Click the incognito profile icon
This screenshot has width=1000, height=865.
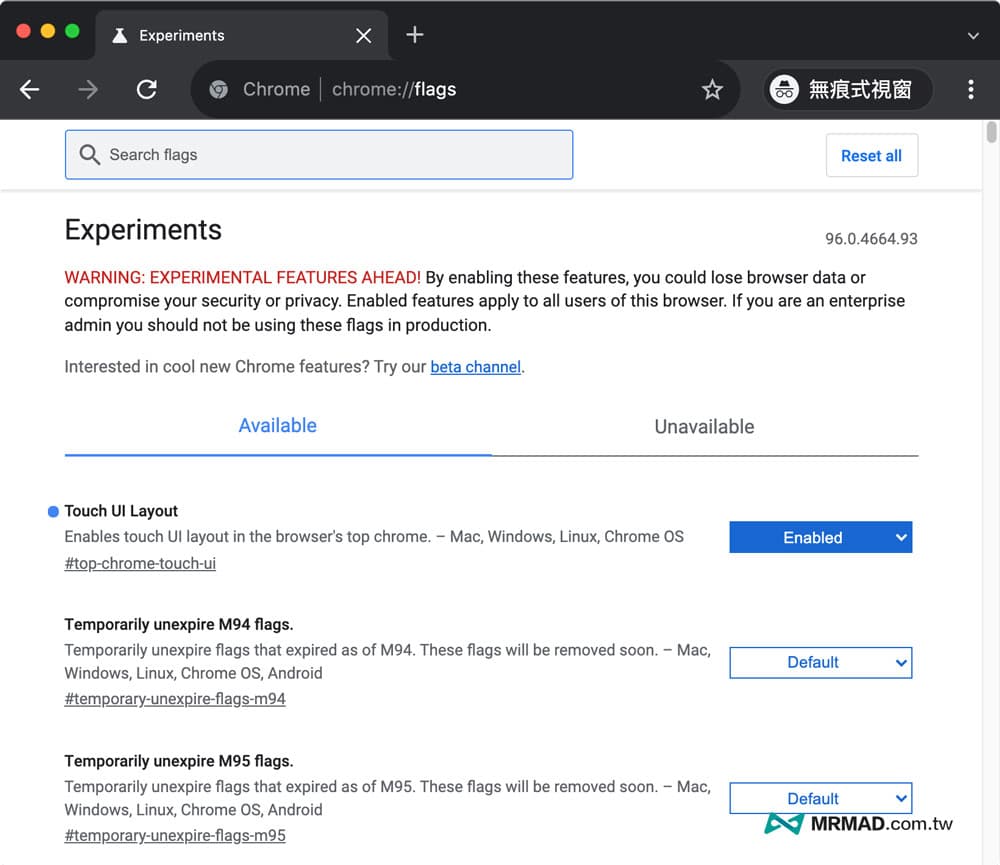click(x=784, y=89)
